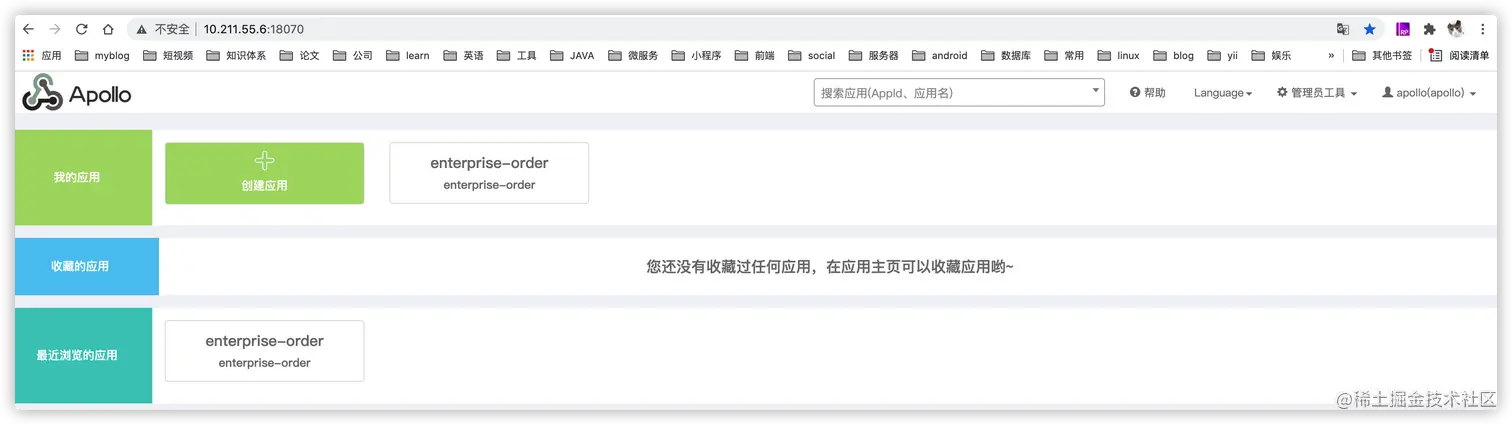Open the 英语 bookmark folder
This screenshot has height=425, width=1512.
tap(464, 56)
